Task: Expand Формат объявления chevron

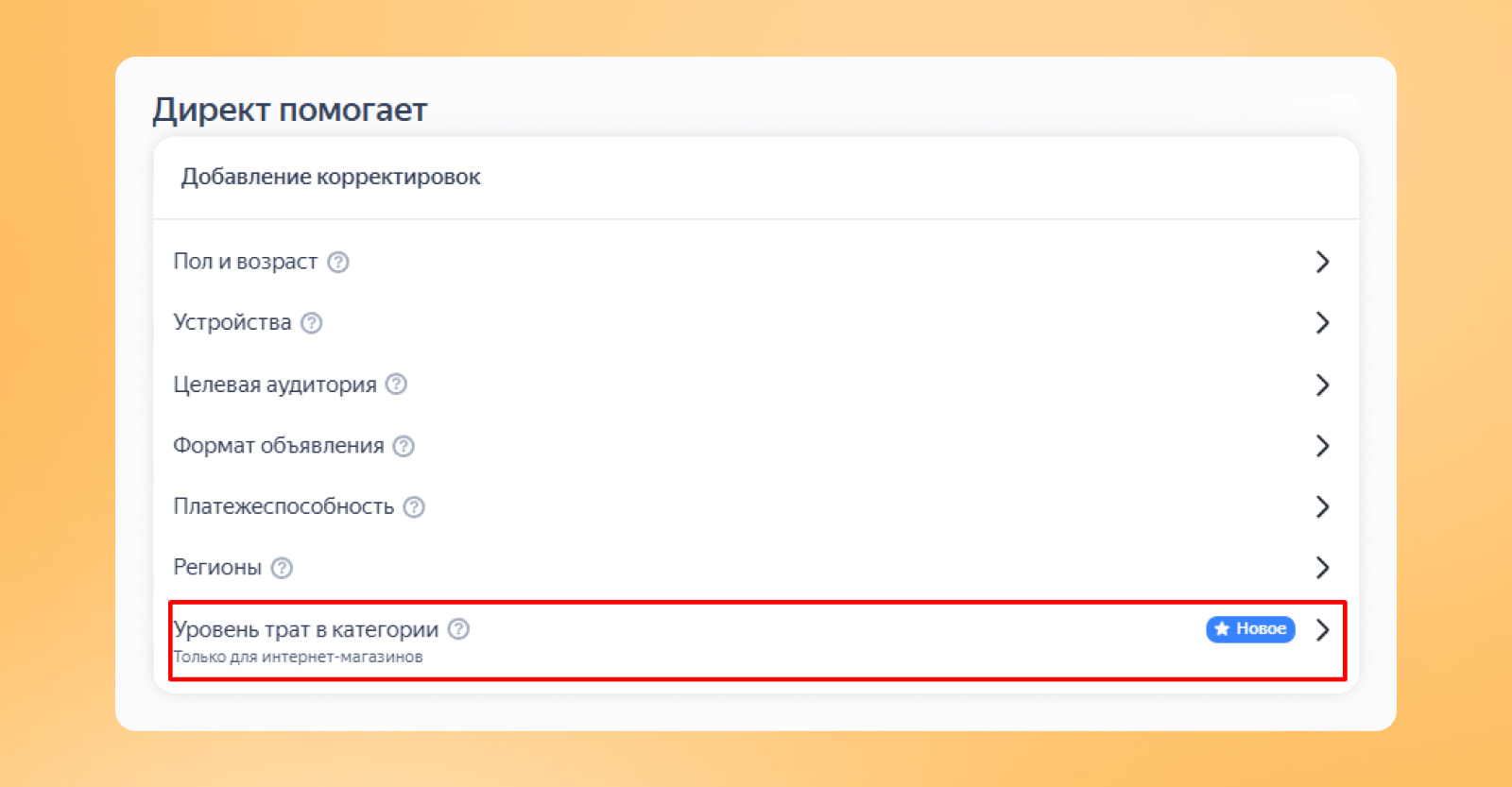Action: coord(1323,446)
